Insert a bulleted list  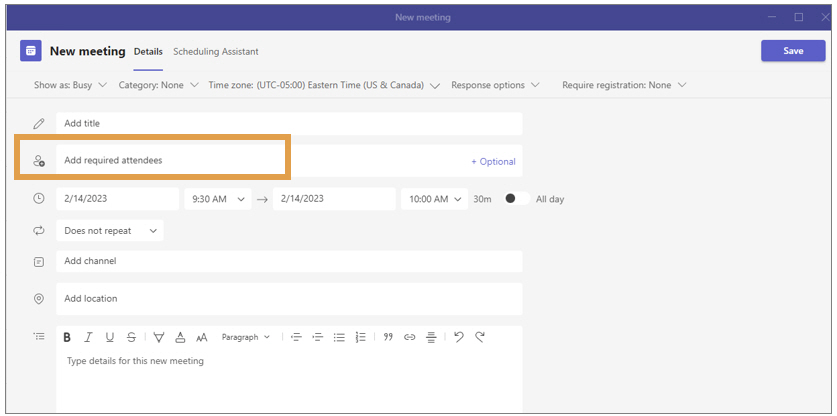click(339, 338)
